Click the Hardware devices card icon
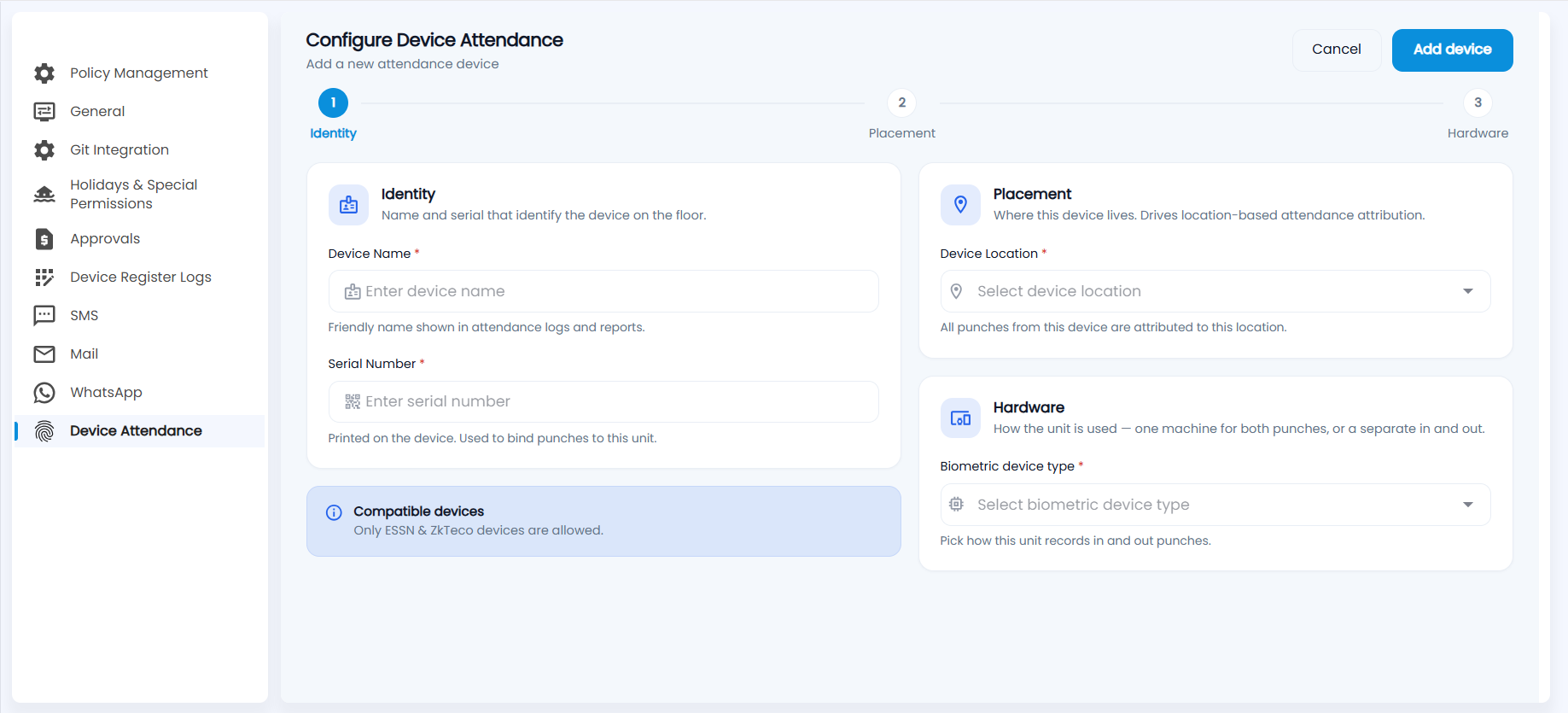Viewport: 1568px width, 713px height. click(960, 418)
